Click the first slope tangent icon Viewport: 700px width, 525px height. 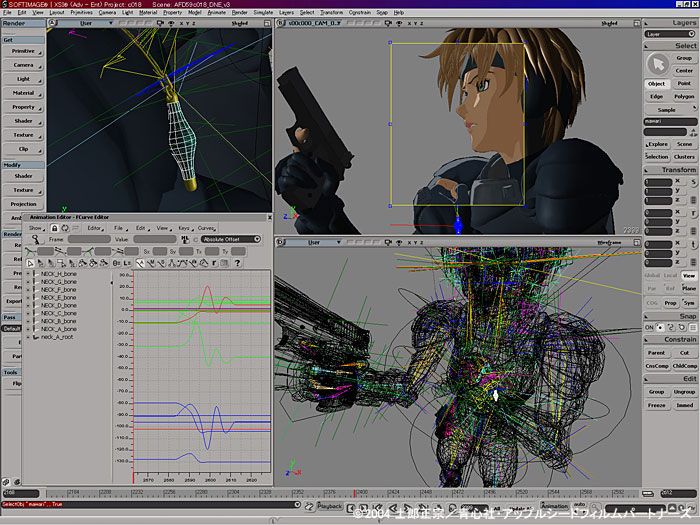tap(30, 251)
